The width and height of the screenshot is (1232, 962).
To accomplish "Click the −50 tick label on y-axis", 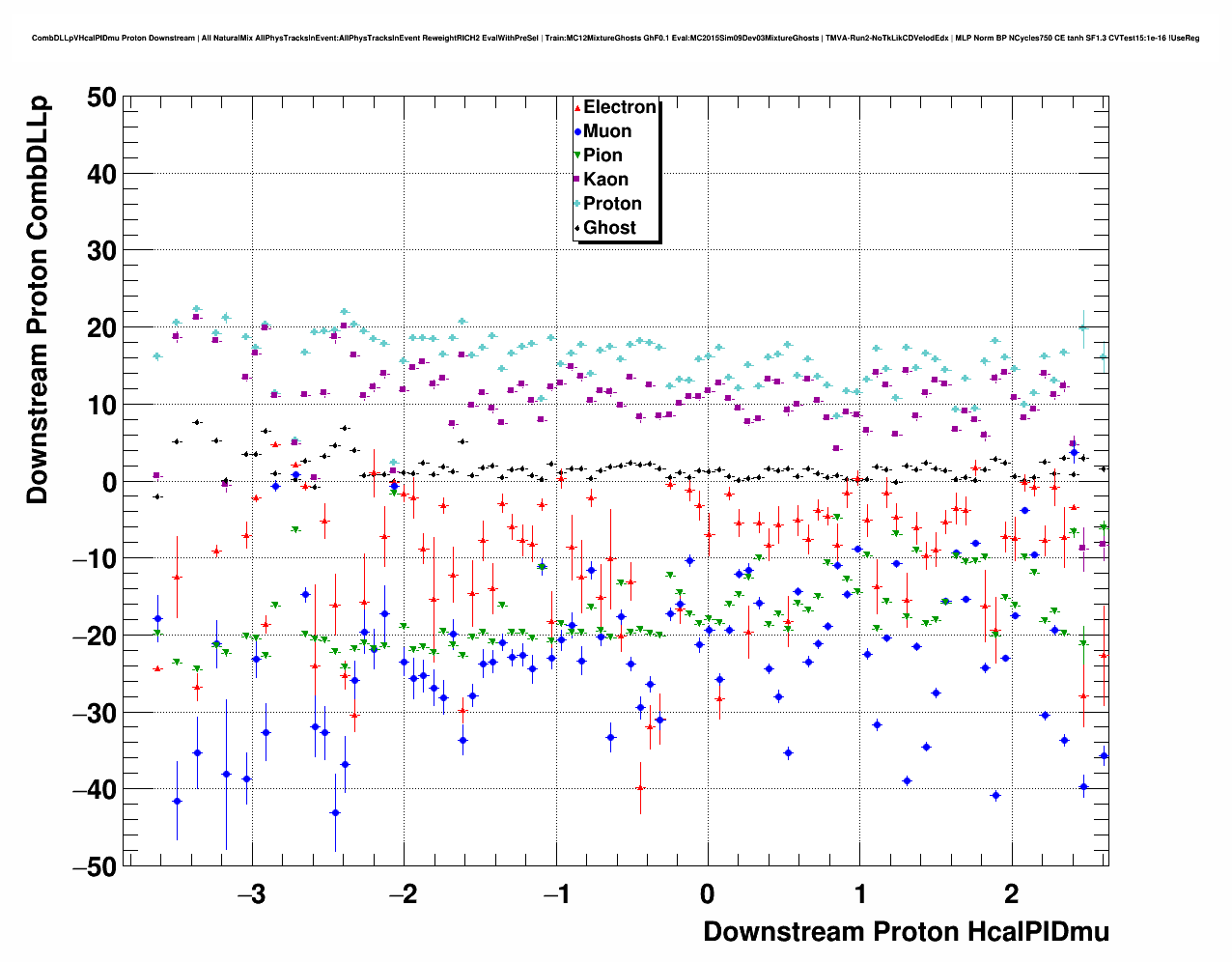I will point(95,867).
